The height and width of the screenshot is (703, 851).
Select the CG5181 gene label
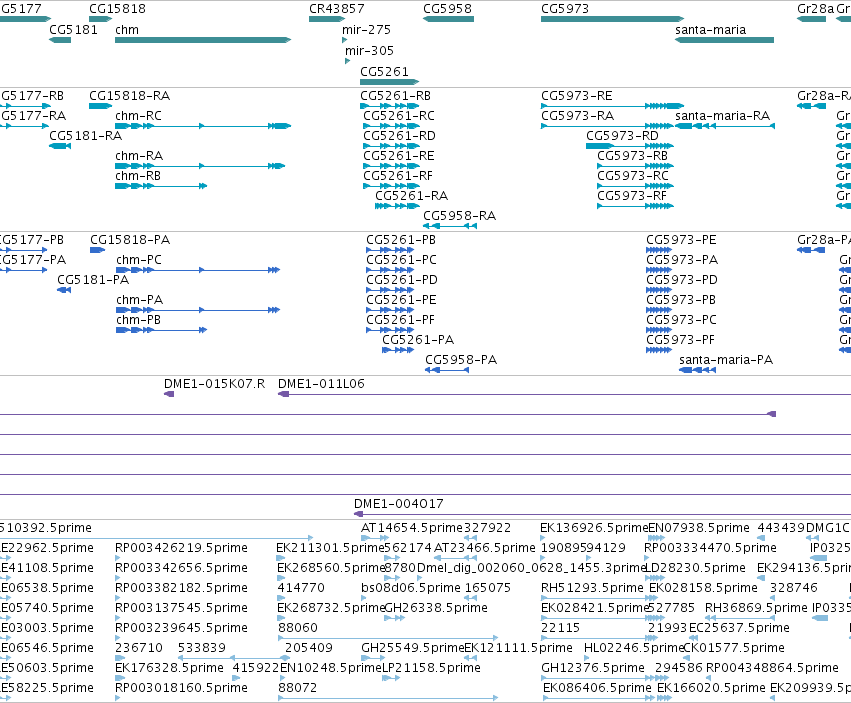(x=73, y=30)
